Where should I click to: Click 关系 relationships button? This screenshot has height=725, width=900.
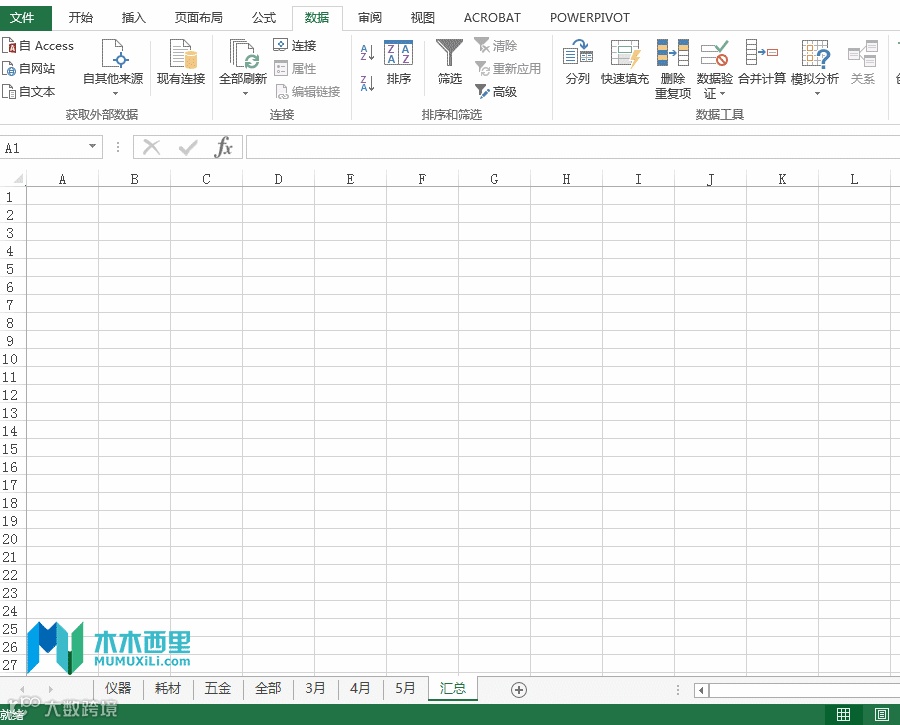tap(863, 62)
